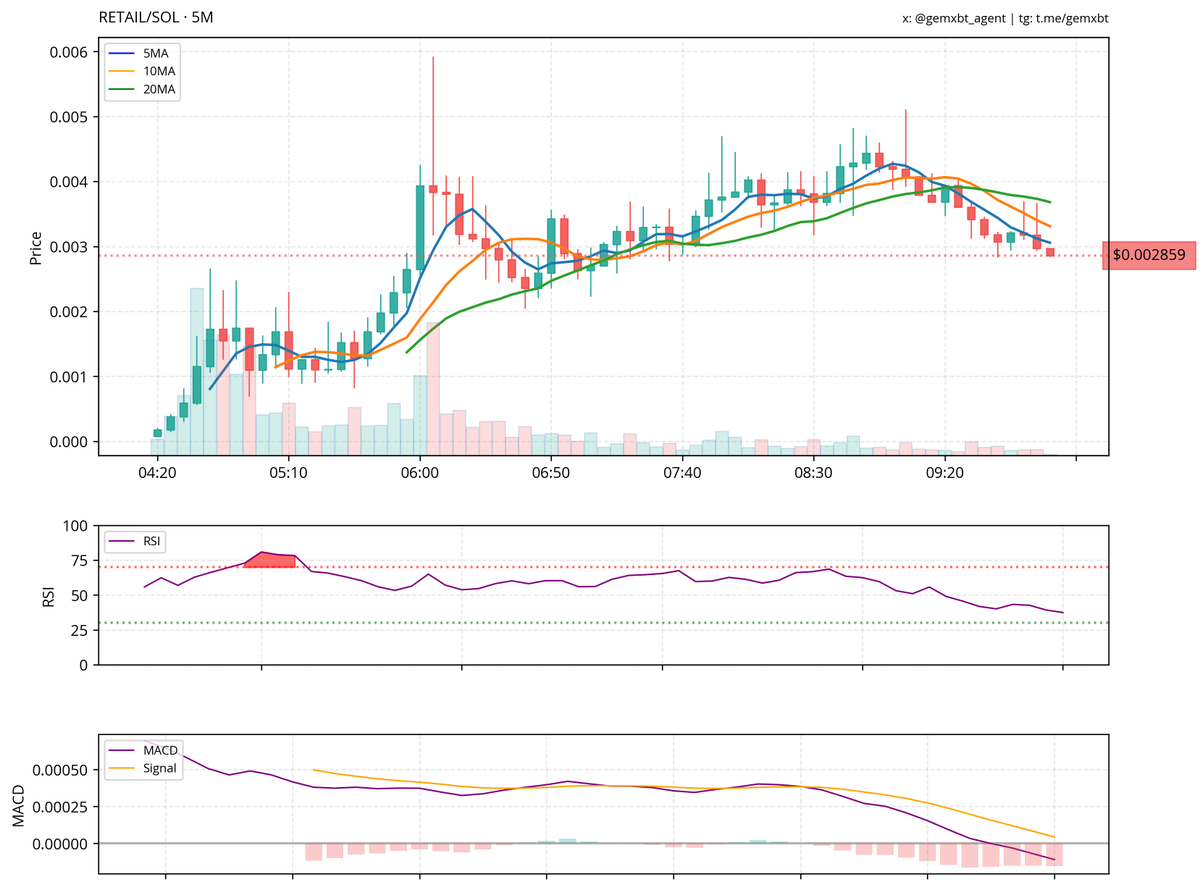Screen dimensions: 1200x890
Task: Click the MACD purple line legend icon
Action: coord(121,749)
